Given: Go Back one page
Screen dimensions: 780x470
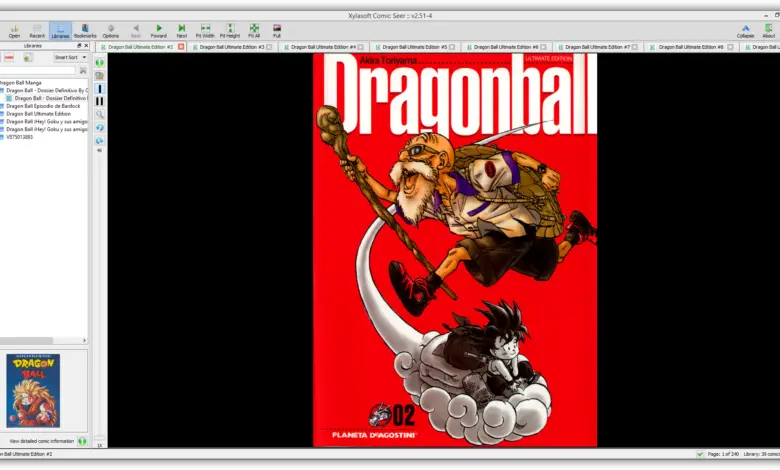Looking at the screenshot, I should point(135,31).
